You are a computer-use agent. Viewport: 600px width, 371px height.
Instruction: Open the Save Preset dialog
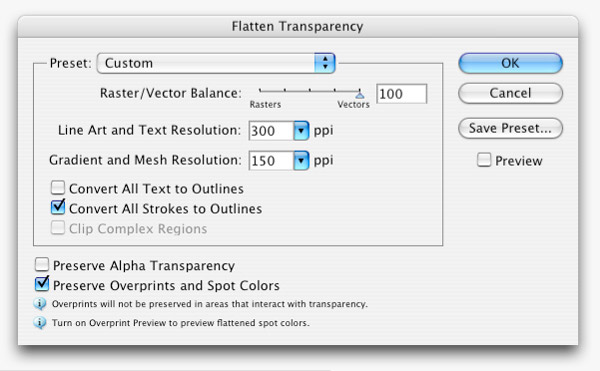pyautogui.click(x=510, y=128)
